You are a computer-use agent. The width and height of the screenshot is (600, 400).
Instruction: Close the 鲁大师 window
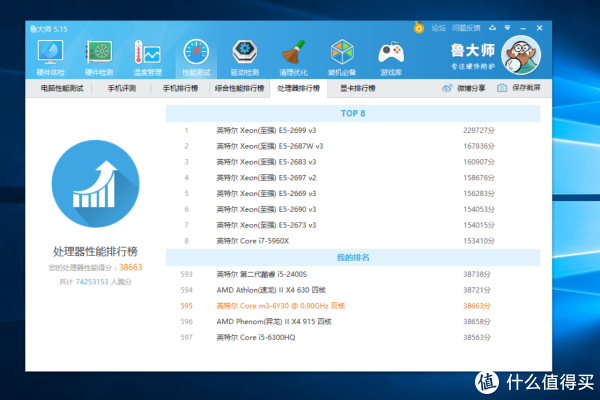click(540, 28)
